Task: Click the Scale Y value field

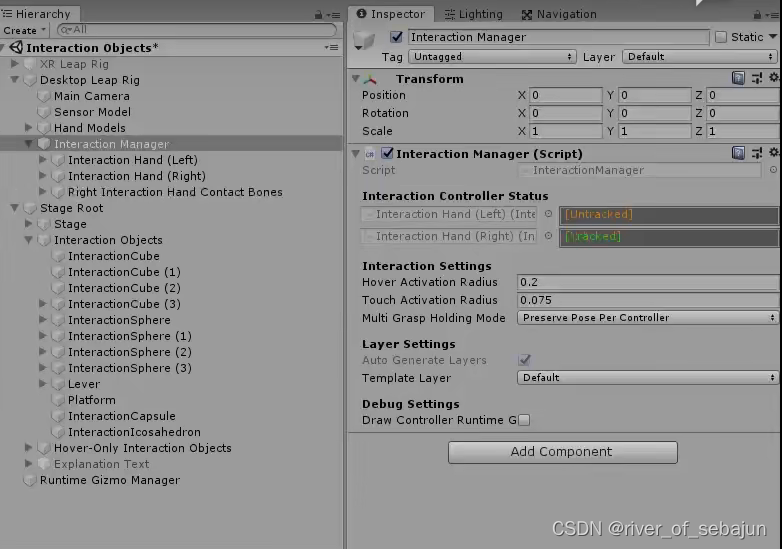Action: pos(654,131)
